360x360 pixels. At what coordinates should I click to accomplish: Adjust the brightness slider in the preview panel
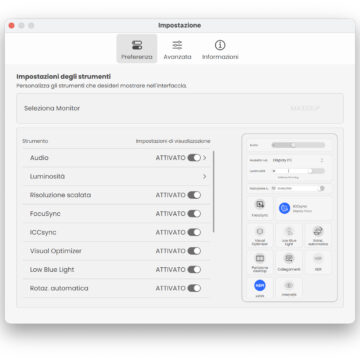pyautogui.click(x=298, y=171)
